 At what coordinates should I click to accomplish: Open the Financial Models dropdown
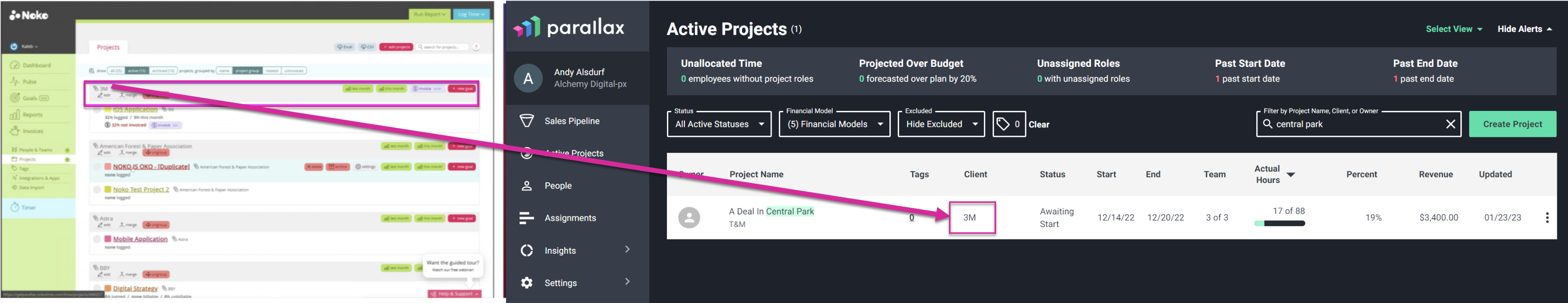pos(834,124)
